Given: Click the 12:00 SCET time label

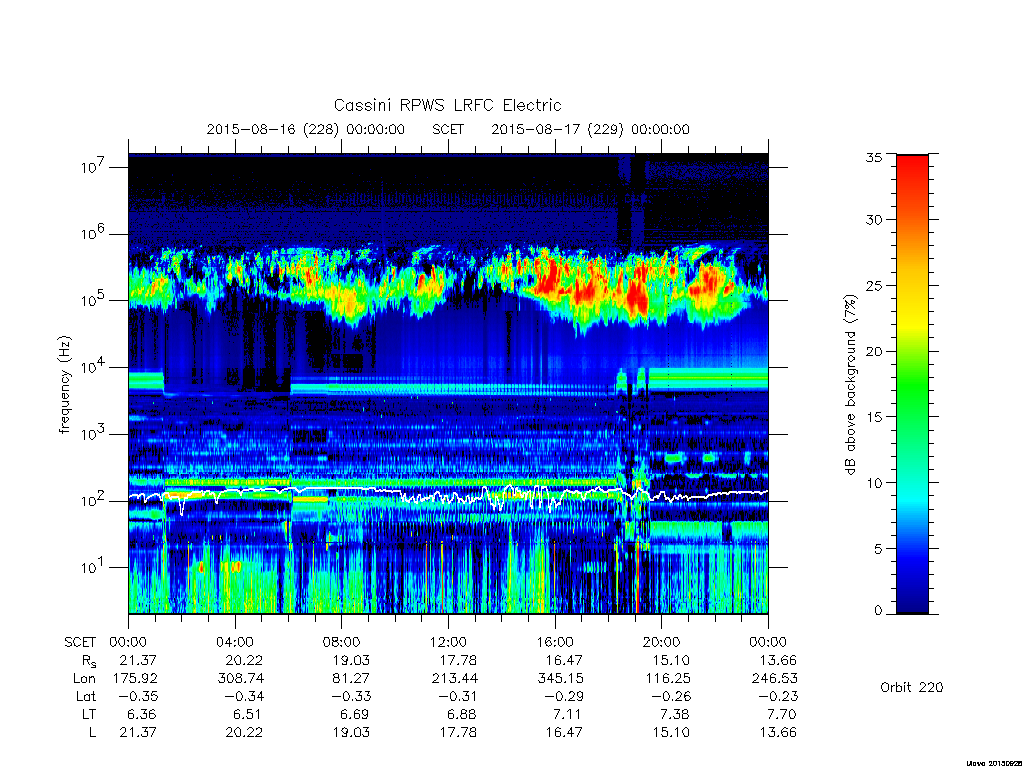Looking at the screenshot, I should tap(448, 642).
